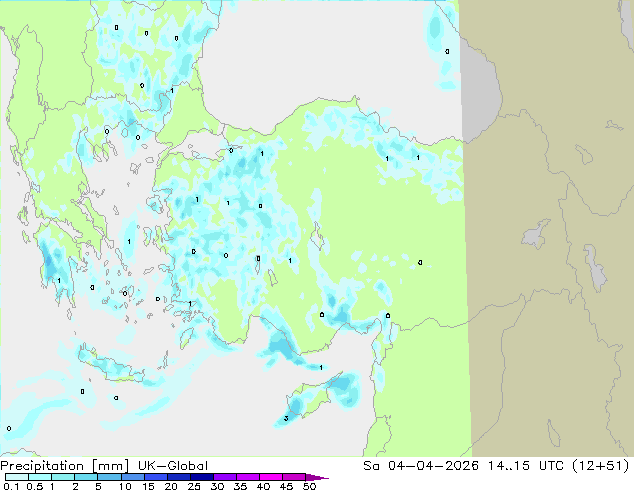Select the 40–45 mm bright magenta swatch
This screenshot has width=634, height=490.
[x=271, y=477]
